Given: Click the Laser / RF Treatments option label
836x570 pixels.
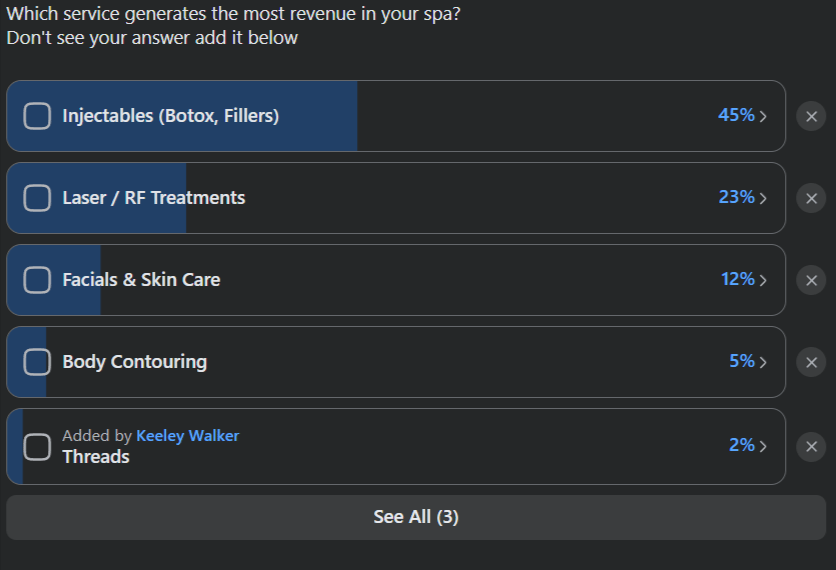Looking at the screenshot, I should point(153,198).
